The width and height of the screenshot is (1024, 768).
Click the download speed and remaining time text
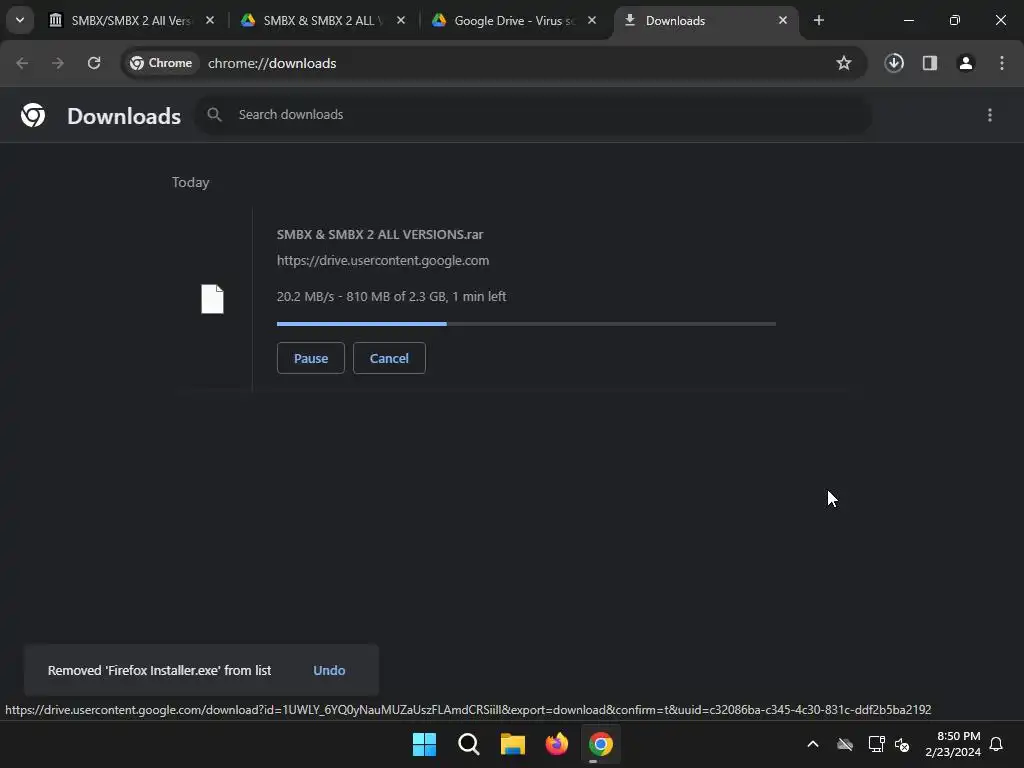point(391,296)
